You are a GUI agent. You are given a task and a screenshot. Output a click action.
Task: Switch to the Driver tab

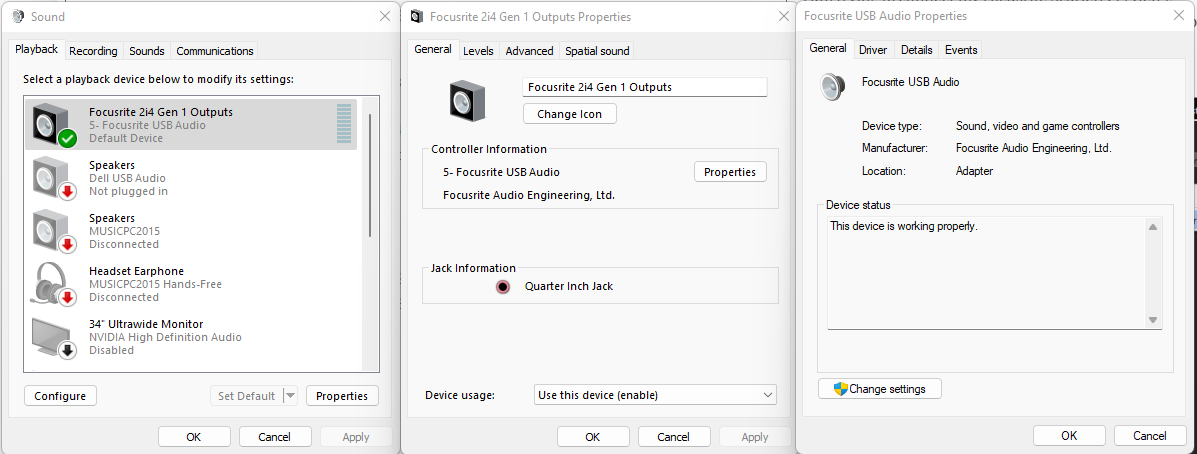pyautogui.click(x=873, y=50)
